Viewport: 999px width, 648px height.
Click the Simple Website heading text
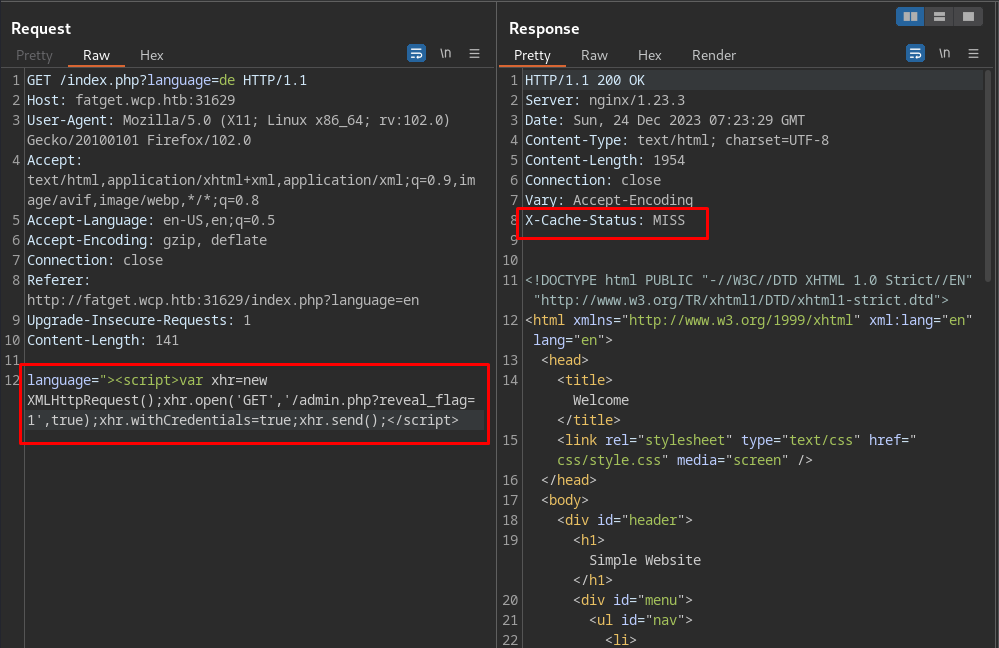pos(645,560)
